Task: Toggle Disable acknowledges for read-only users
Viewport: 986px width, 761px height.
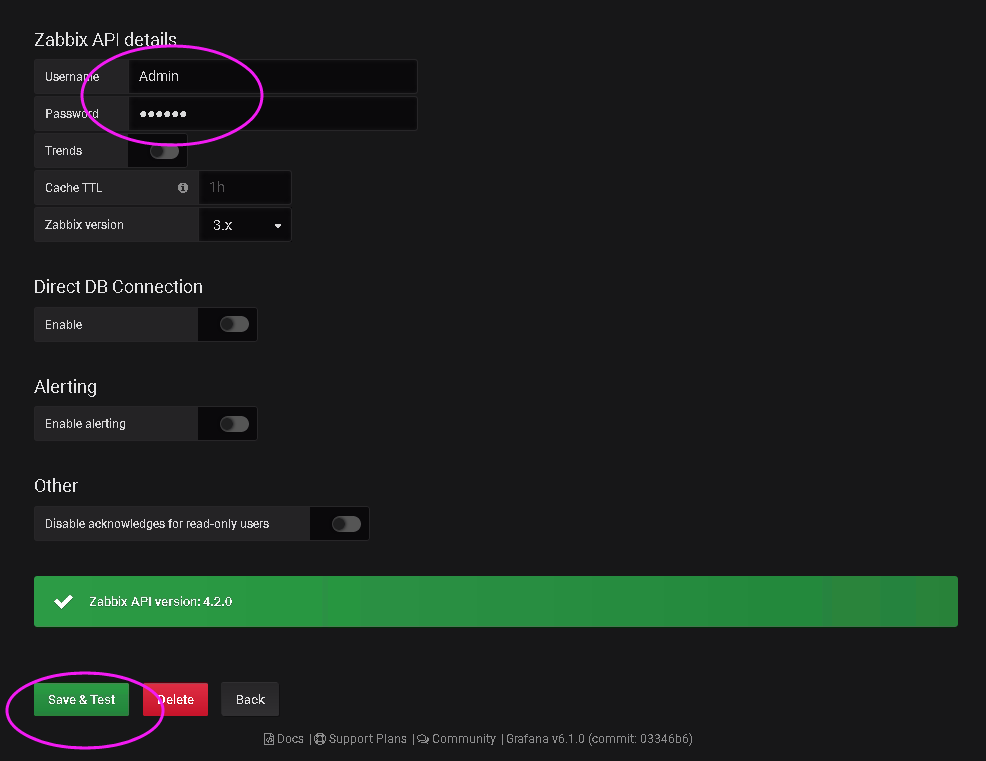Action: click(x=346, y=524)
